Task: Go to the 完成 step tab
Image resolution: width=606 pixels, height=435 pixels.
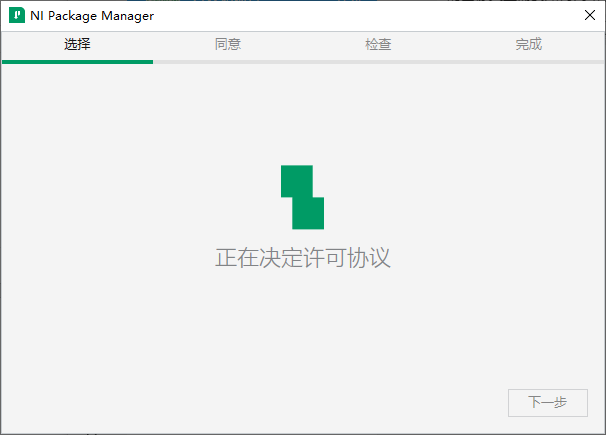Action: pos(529,44)
